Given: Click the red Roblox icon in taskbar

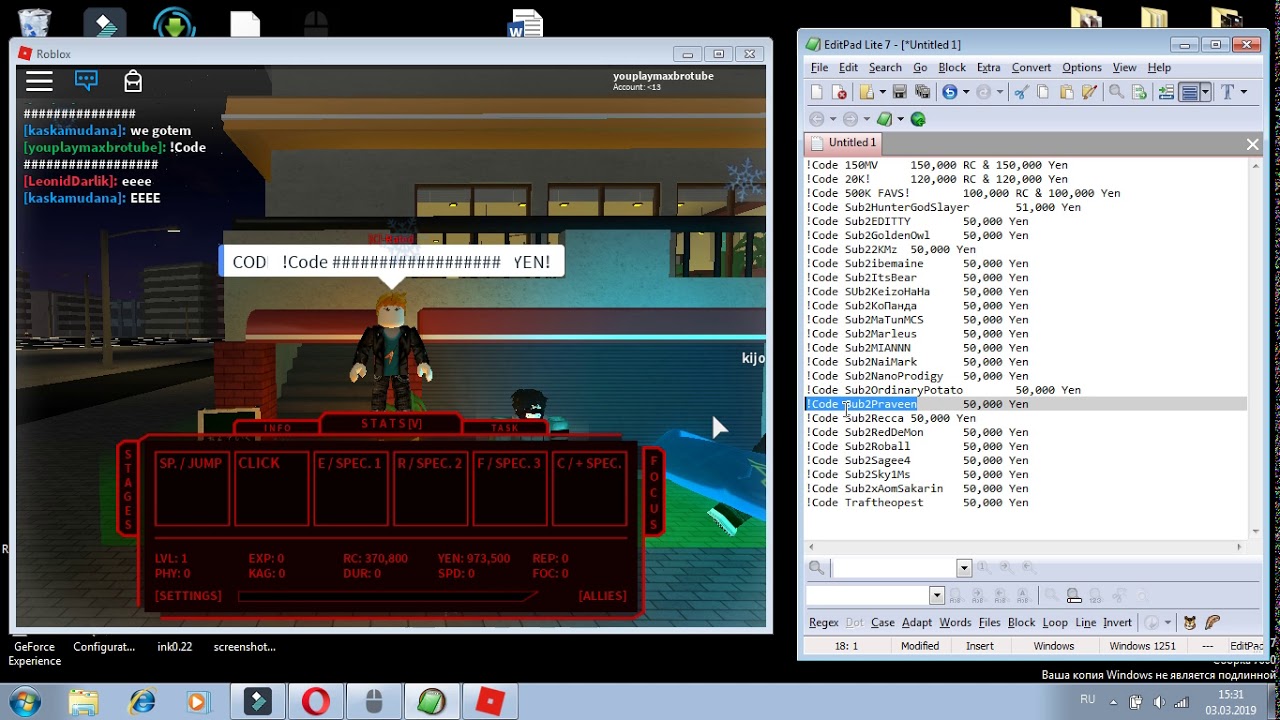Looking at the screenshot, I should point(491,702).
